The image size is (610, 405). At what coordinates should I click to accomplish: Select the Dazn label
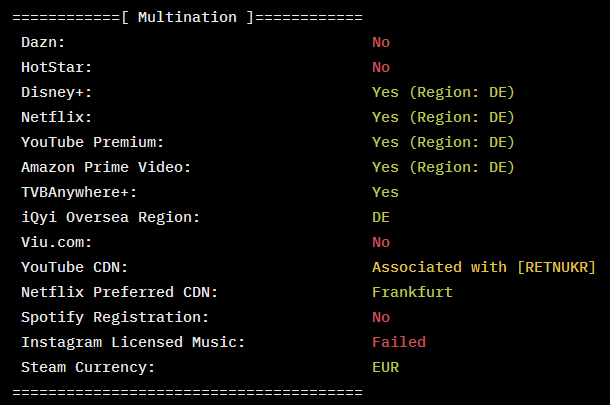43,42
